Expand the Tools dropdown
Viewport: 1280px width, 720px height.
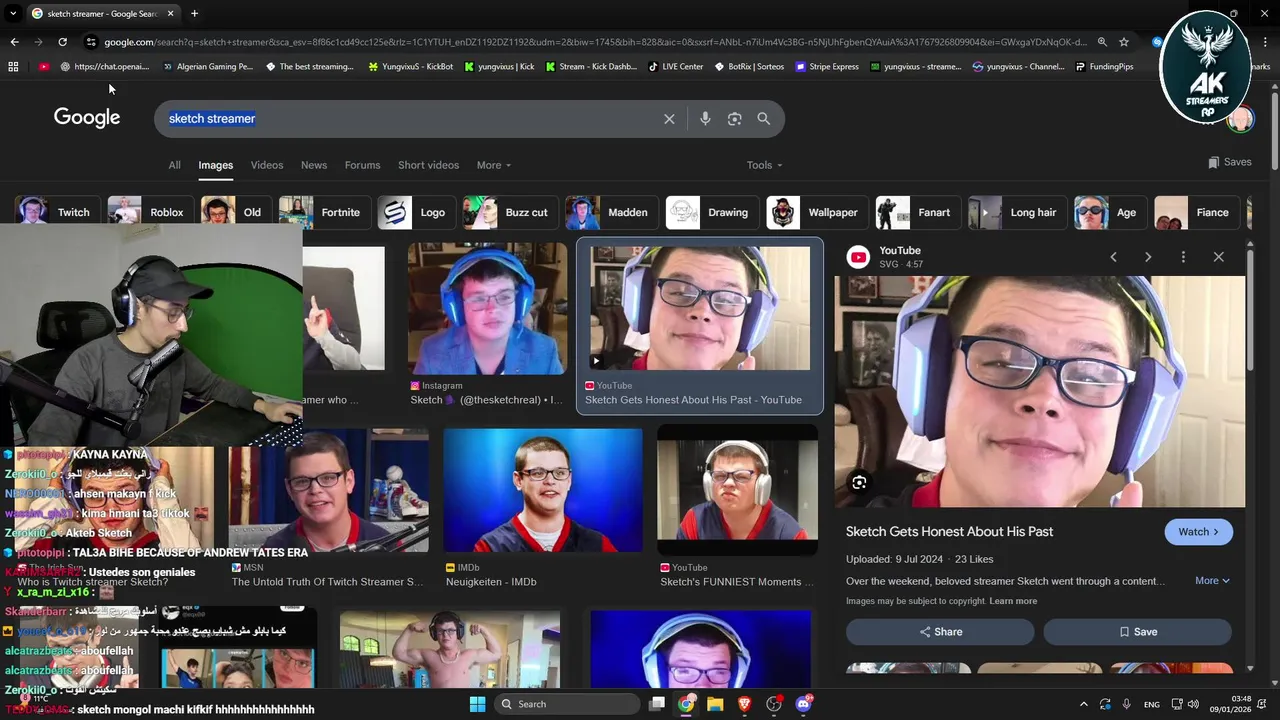pyautogui.click(x=764, y=165)
